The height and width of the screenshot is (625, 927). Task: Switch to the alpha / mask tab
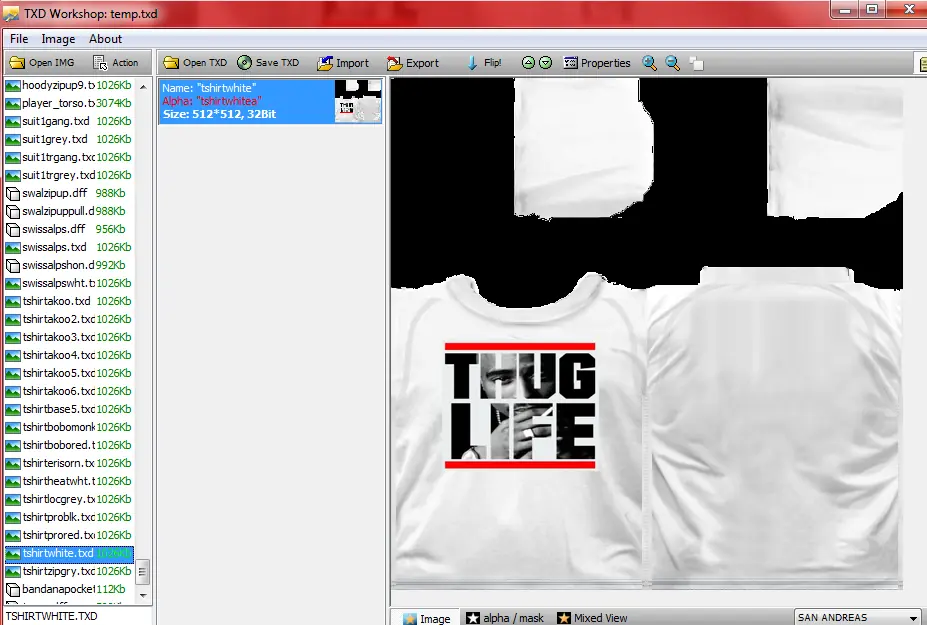[x=505, y=618]
